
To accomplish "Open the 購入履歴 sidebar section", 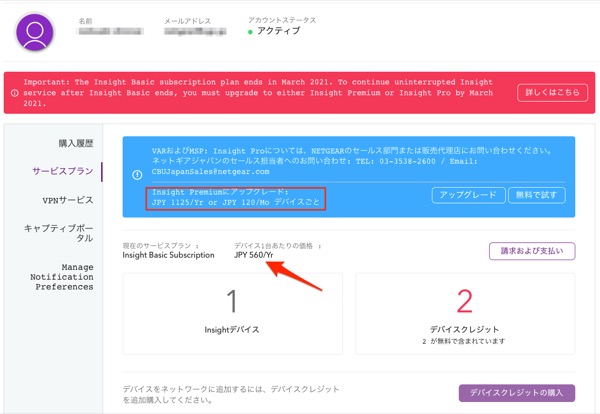I will click(75, 142).
